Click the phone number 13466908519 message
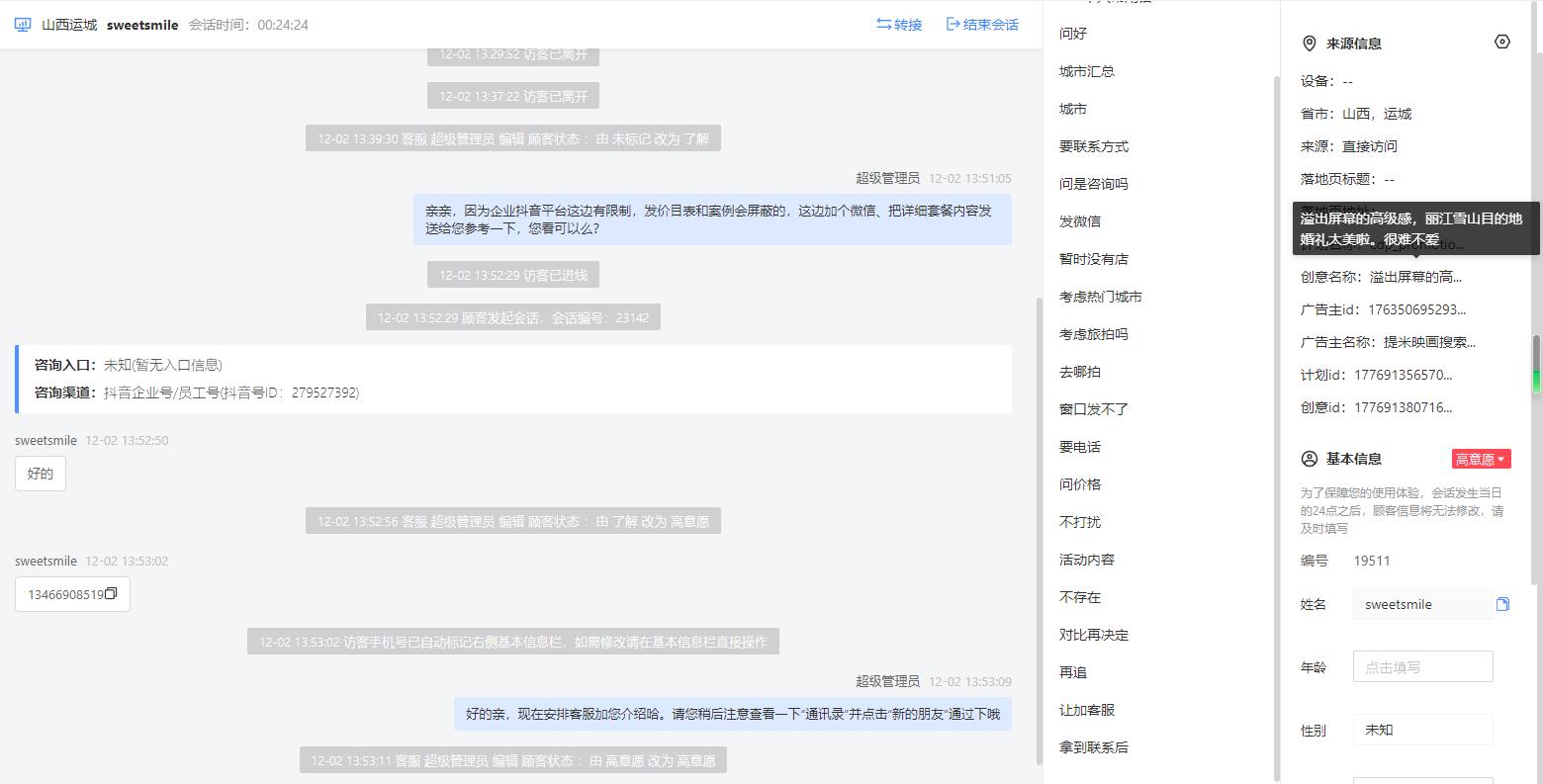Screen dimensions: 1543x784 point(72,594)
